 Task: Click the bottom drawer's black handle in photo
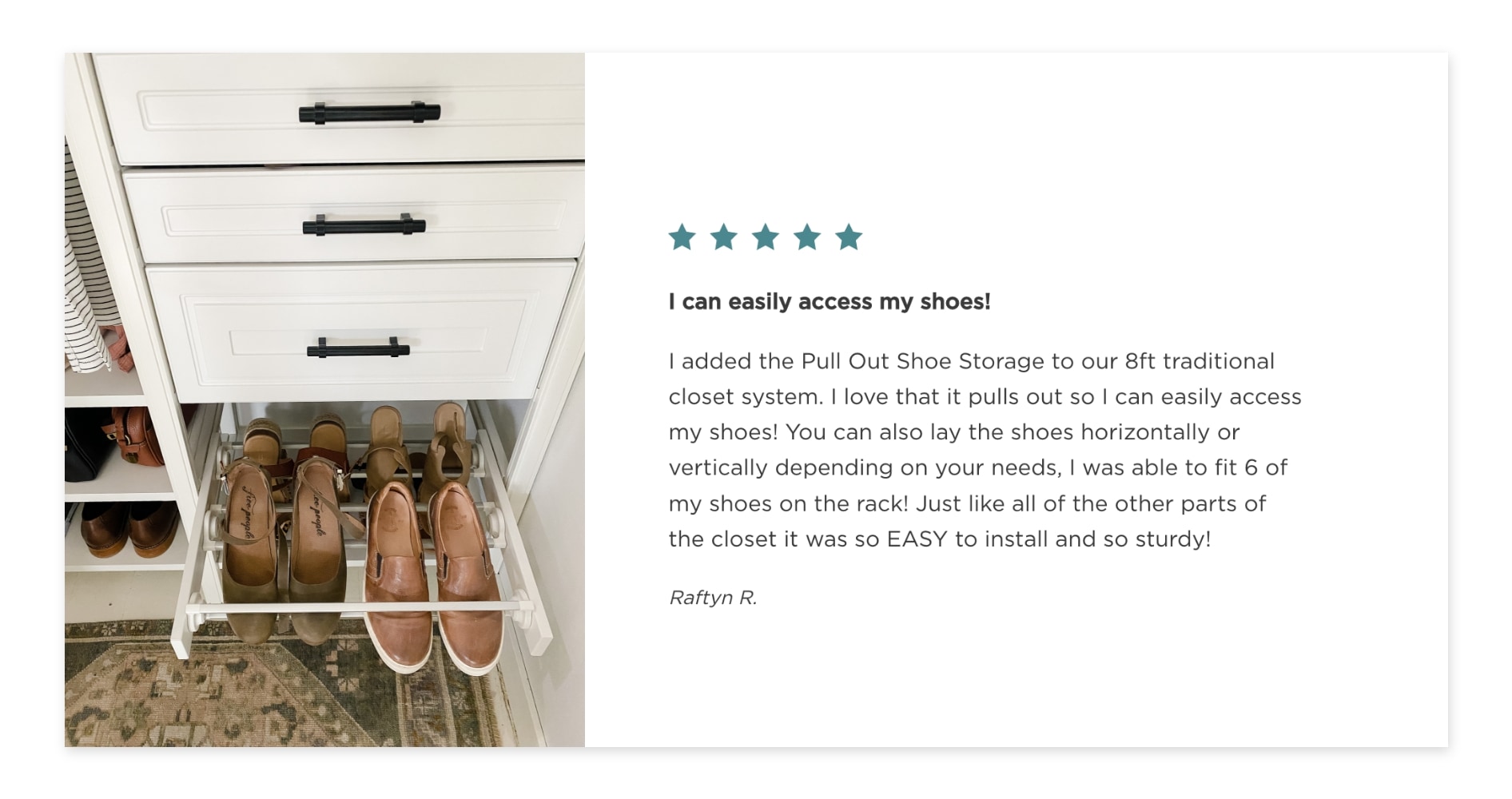click(x=358, y=348)
